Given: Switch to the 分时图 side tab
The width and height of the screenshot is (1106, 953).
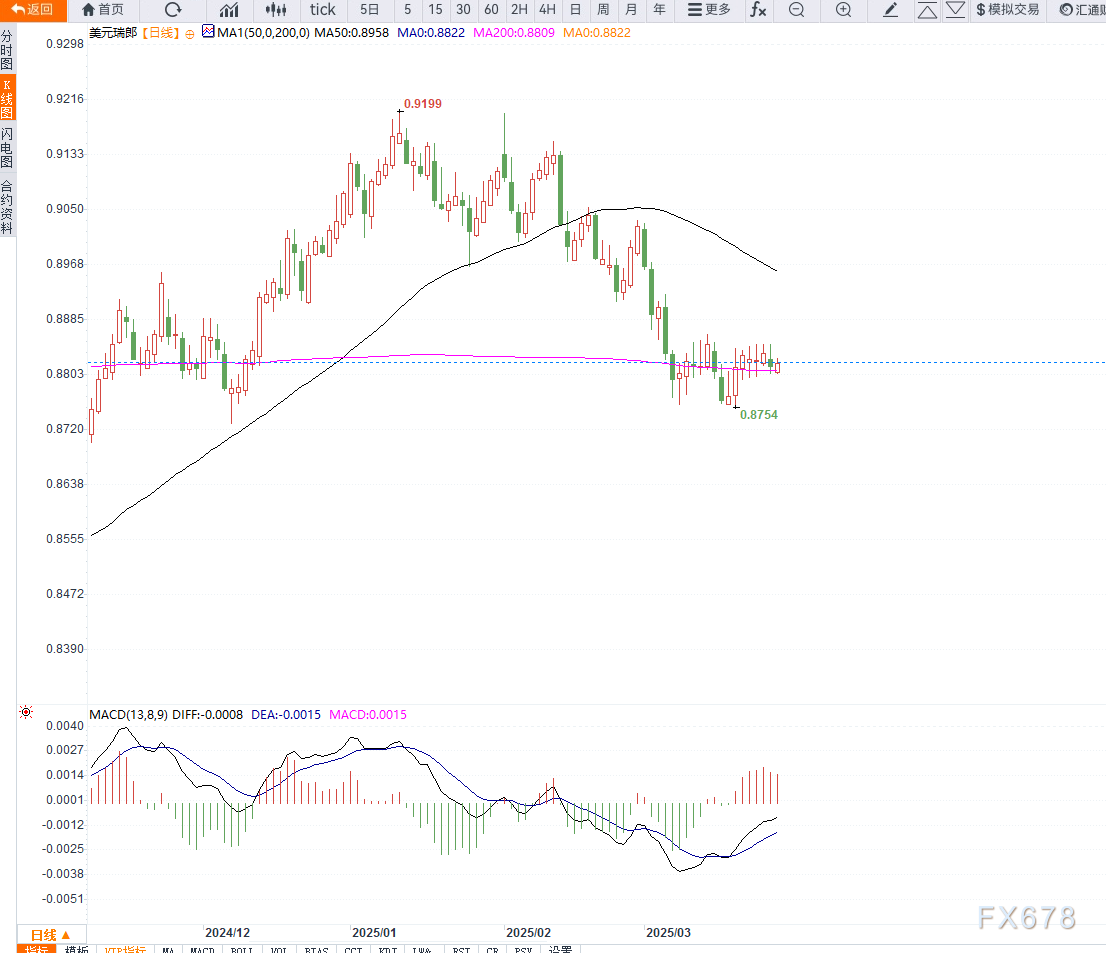Looking at the screenshot, I should [7, 50].
